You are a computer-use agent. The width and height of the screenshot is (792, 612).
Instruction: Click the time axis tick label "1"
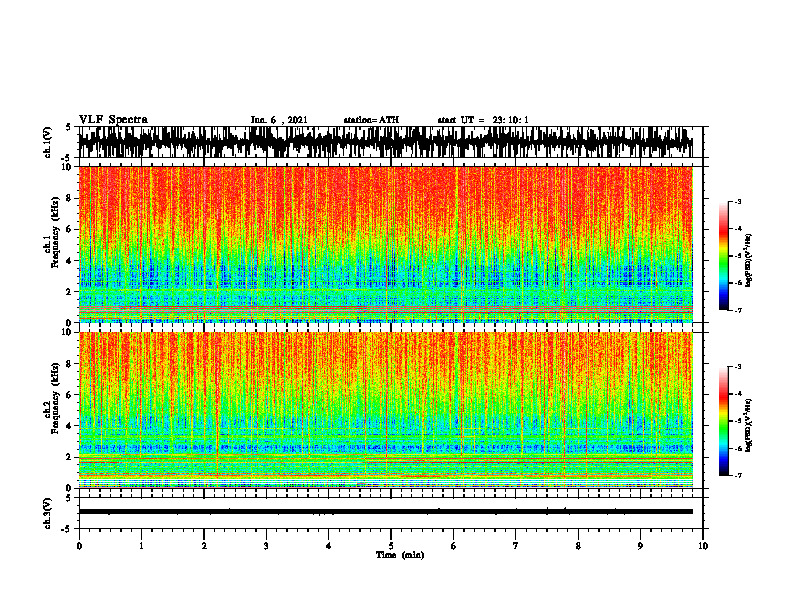click(141, 546)
